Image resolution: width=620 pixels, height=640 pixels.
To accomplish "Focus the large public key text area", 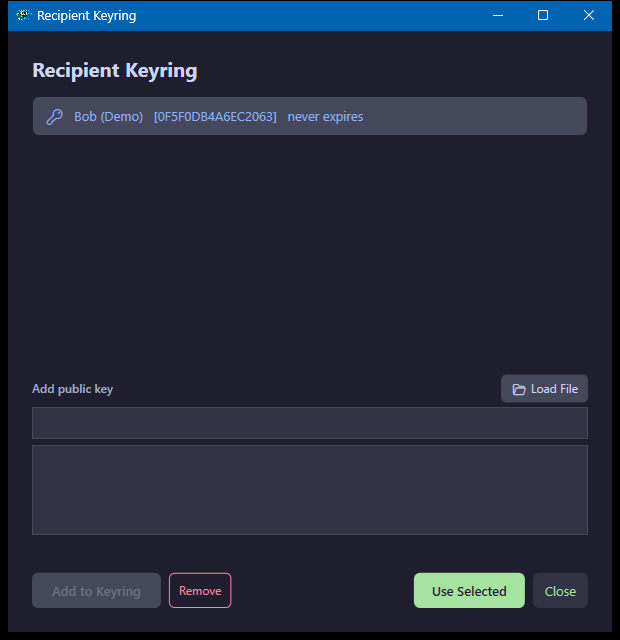I will [x=310, y=490].
